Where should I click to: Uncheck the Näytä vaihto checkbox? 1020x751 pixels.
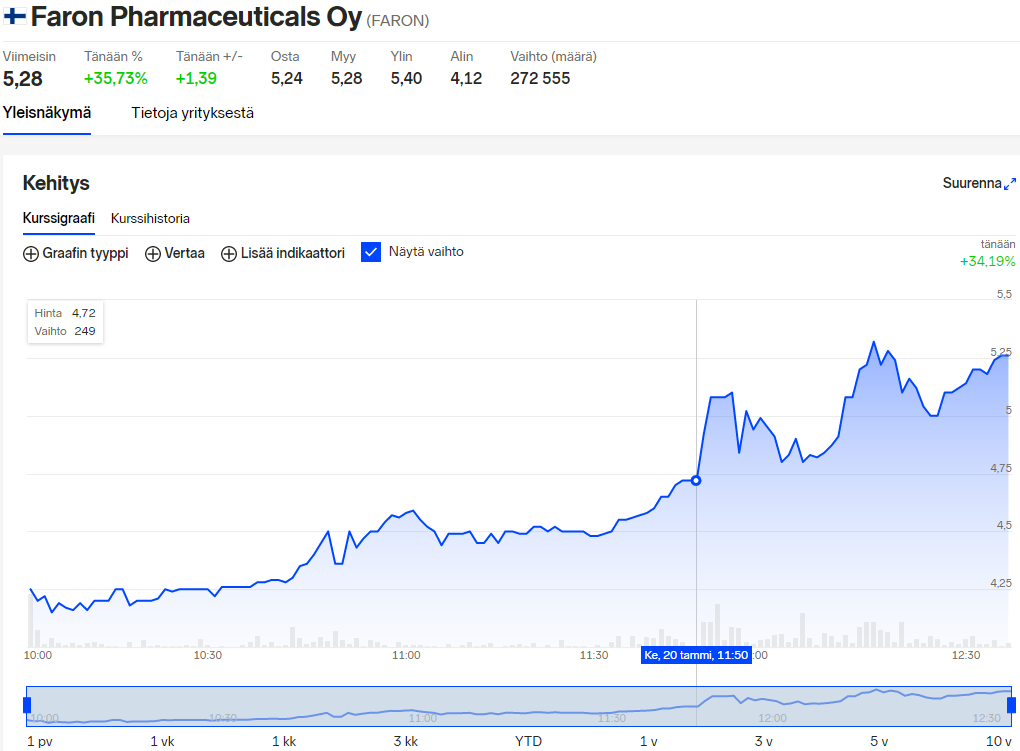tap(371, 253)
